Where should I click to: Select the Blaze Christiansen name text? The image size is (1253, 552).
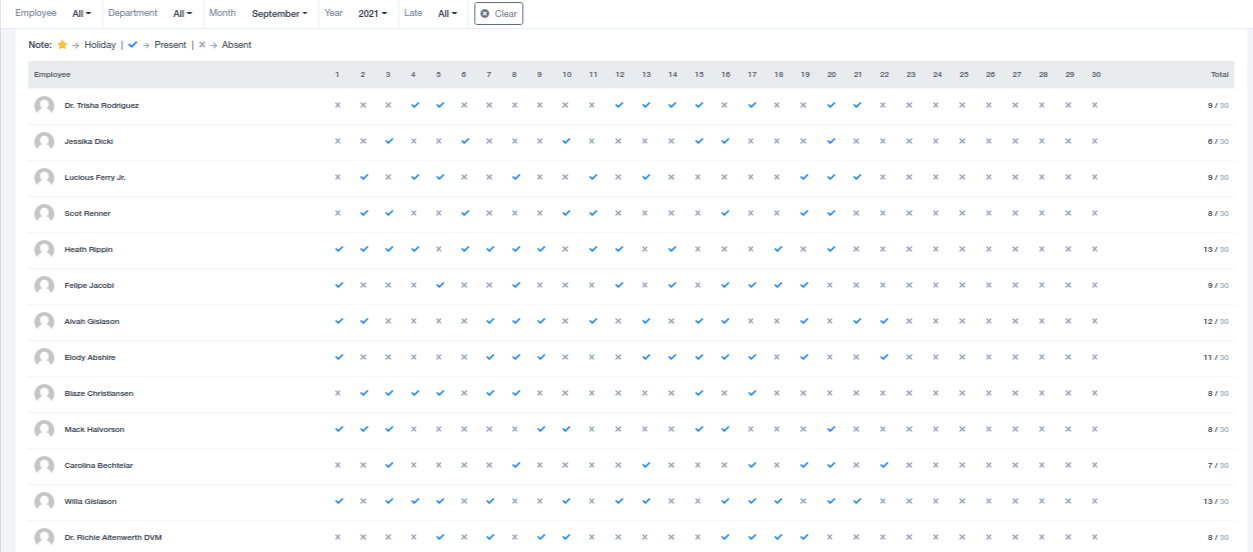tap(99, 394)
